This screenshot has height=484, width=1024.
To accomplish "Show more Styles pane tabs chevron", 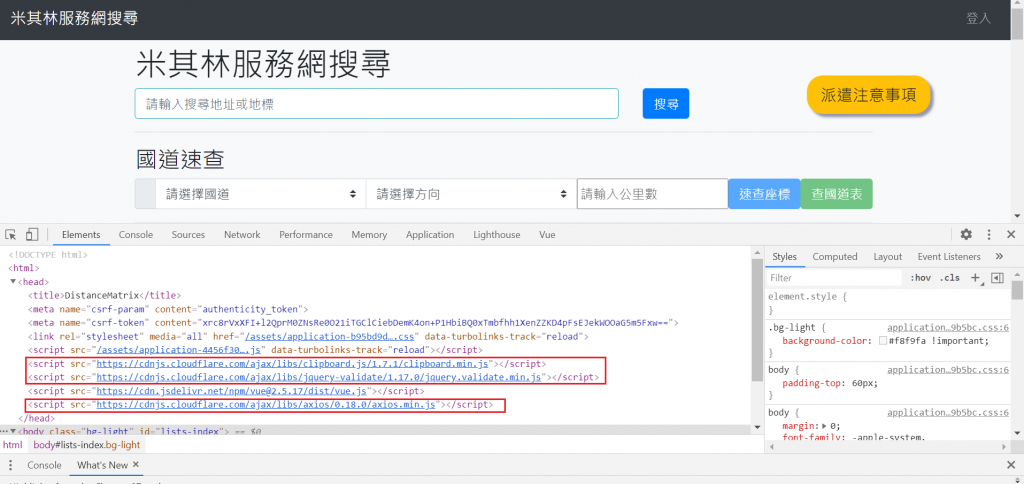I will click(999, 257).
